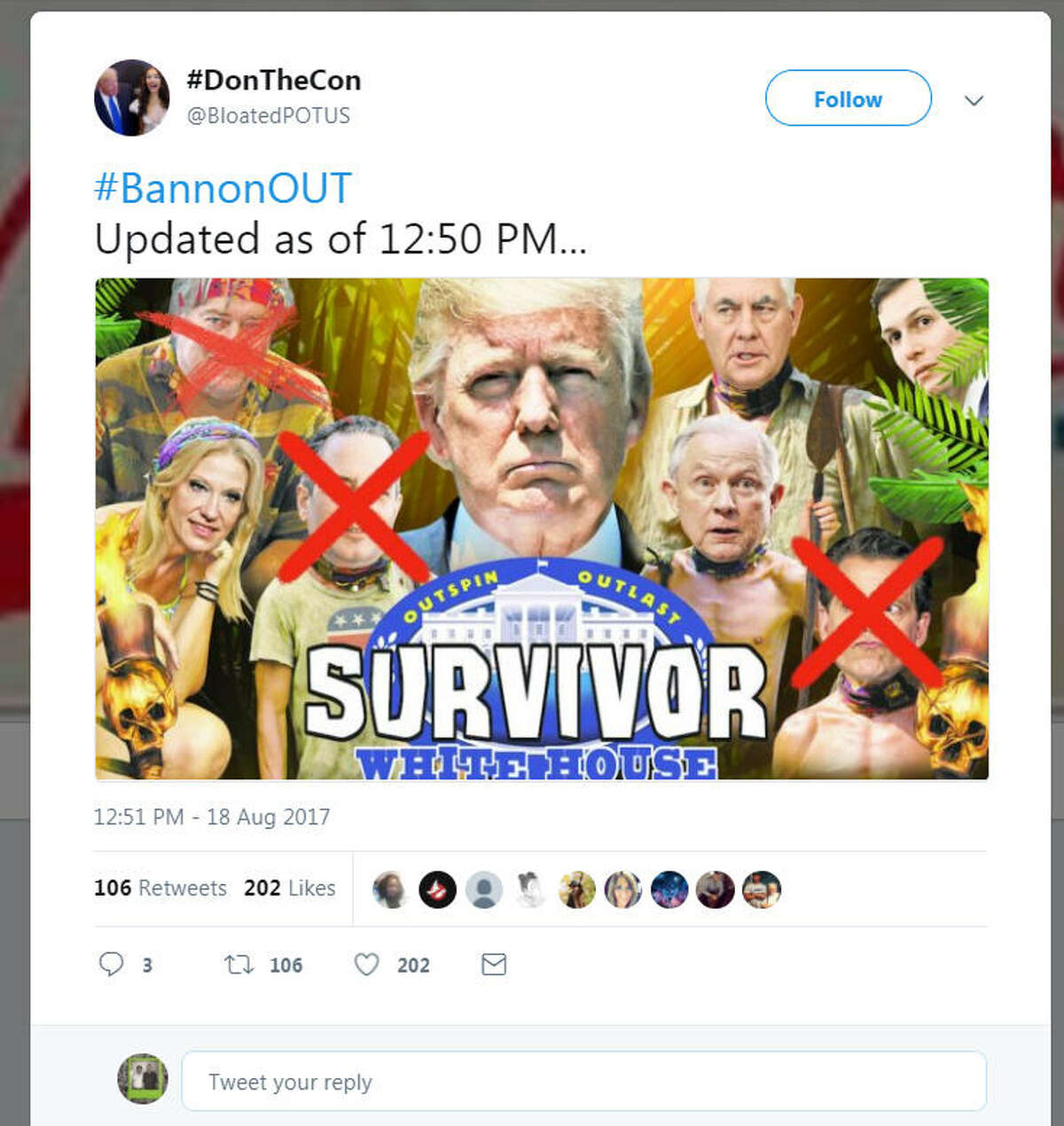
Task: Open the #BannonOUT hashtag link
Action: pyautogui.click(x=223, y=188)
